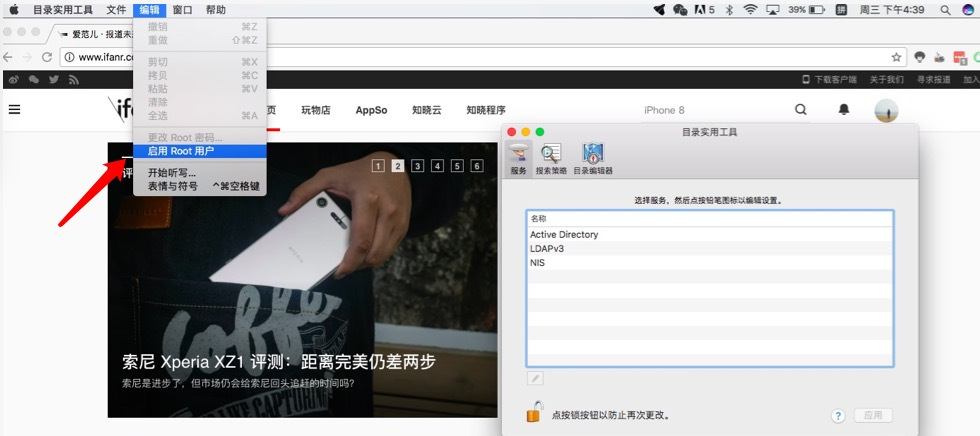
Task: Open the 窗口 menu
Action: [x=182, y=9]
